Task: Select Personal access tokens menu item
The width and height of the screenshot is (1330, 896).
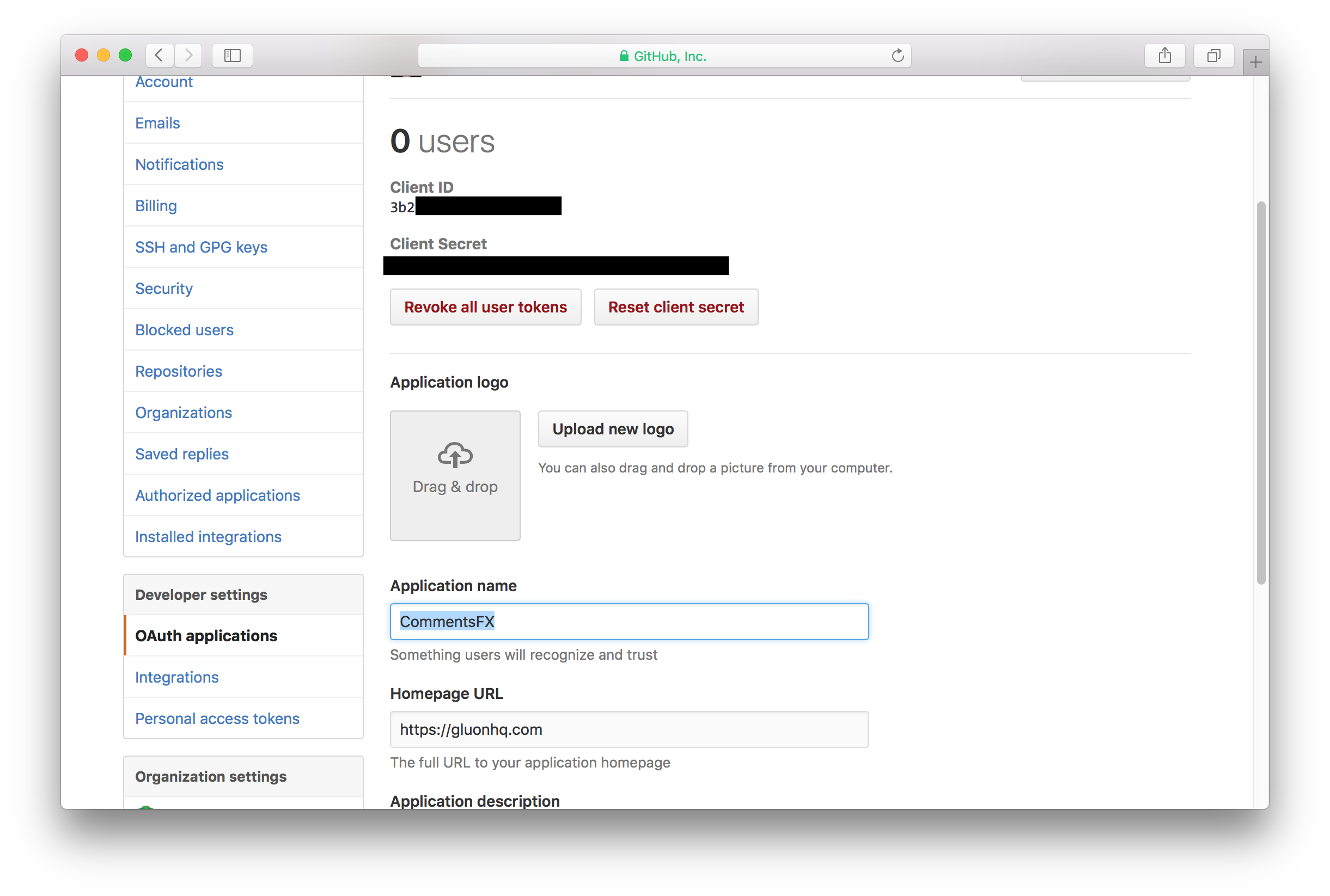Action: tap(217, 718)
